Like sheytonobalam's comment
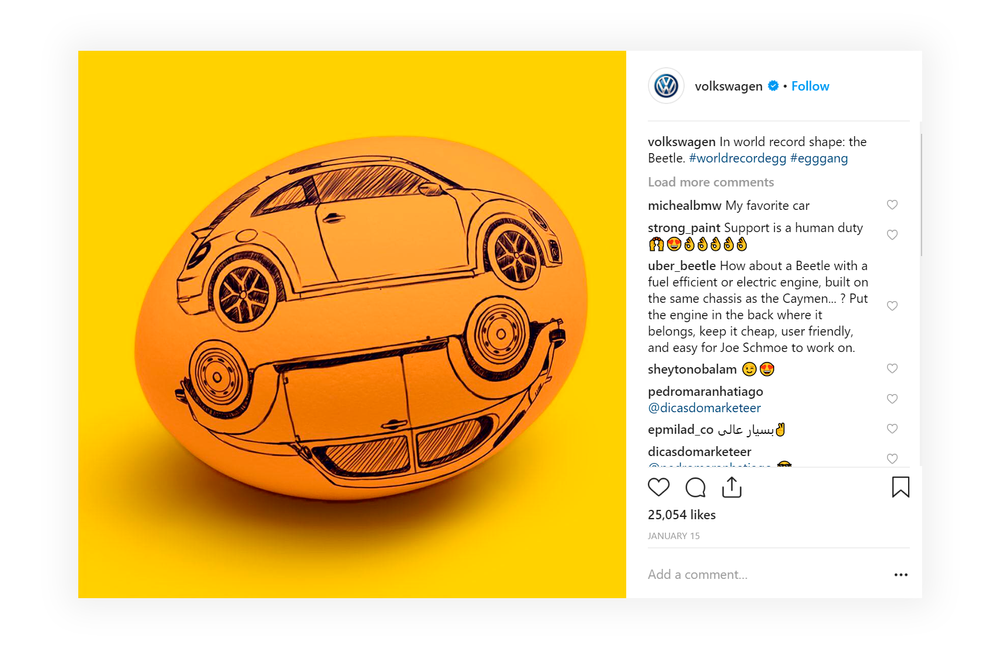Screen dimensions: 1000x649 [x=892, y=368]
